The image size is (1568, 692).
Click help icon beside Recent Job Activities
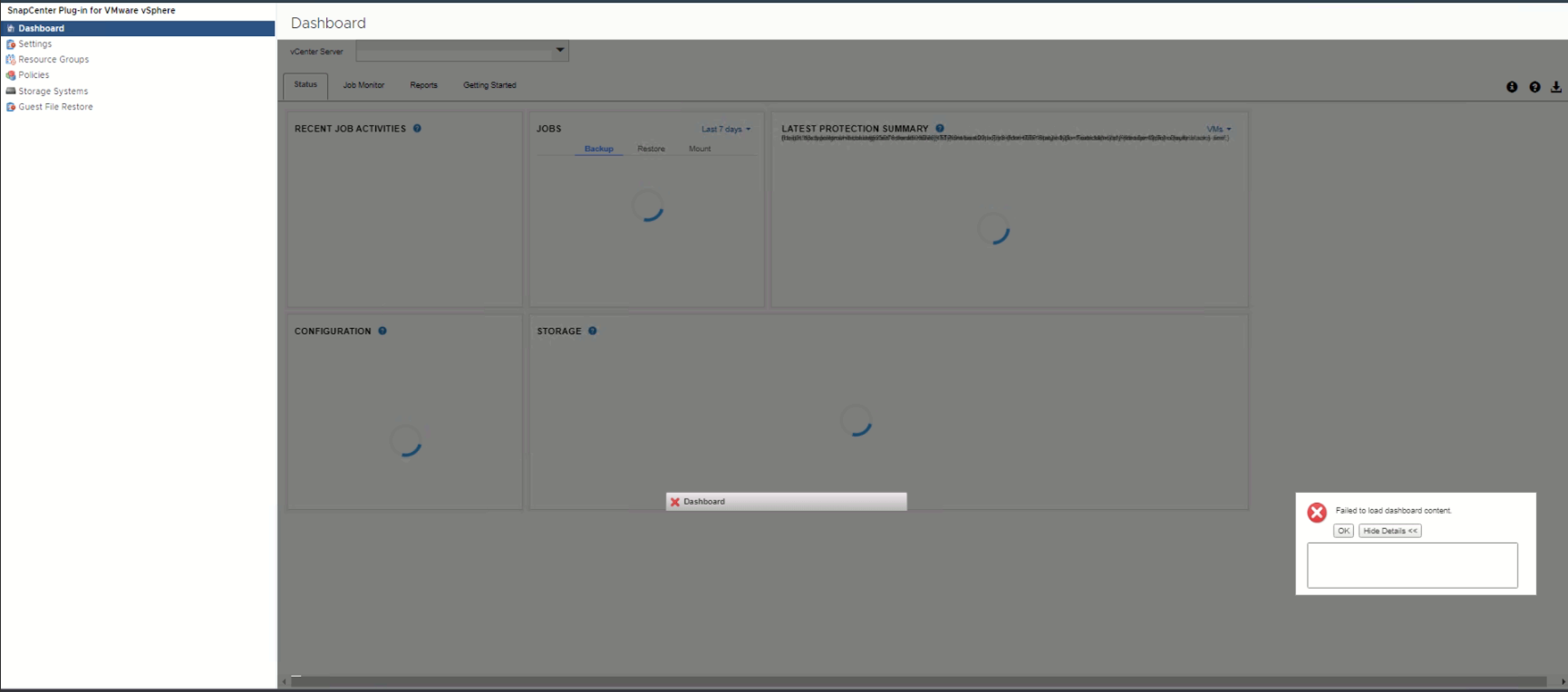pos(417,129)
